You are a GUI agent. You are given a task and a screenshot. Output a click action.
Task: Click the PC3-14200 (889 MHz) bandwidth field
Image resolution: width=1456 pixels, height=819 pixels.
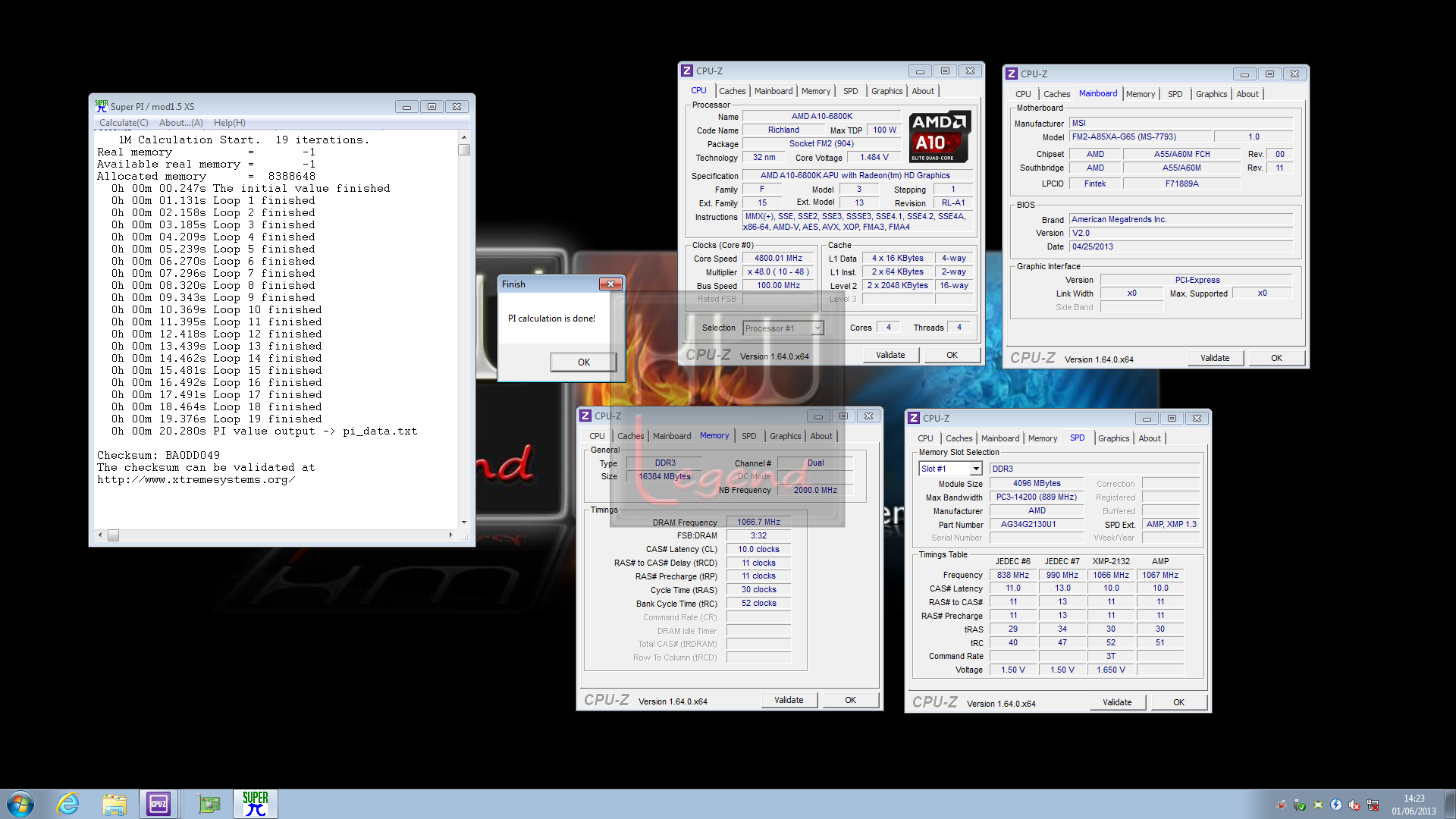pos(1036,497)
